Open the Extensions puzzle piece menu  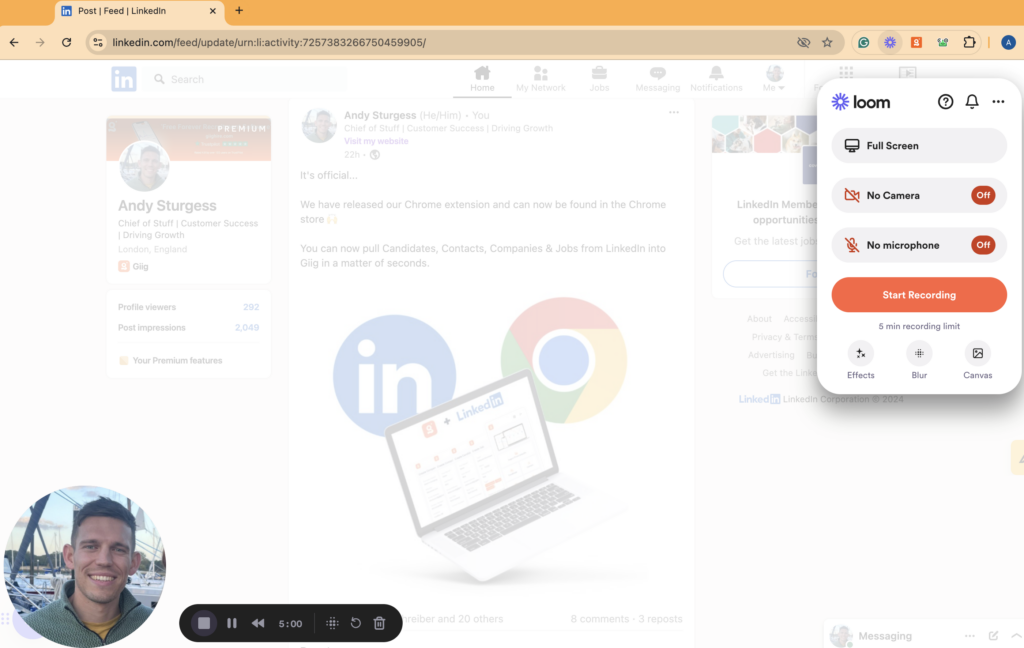(969, 42)
